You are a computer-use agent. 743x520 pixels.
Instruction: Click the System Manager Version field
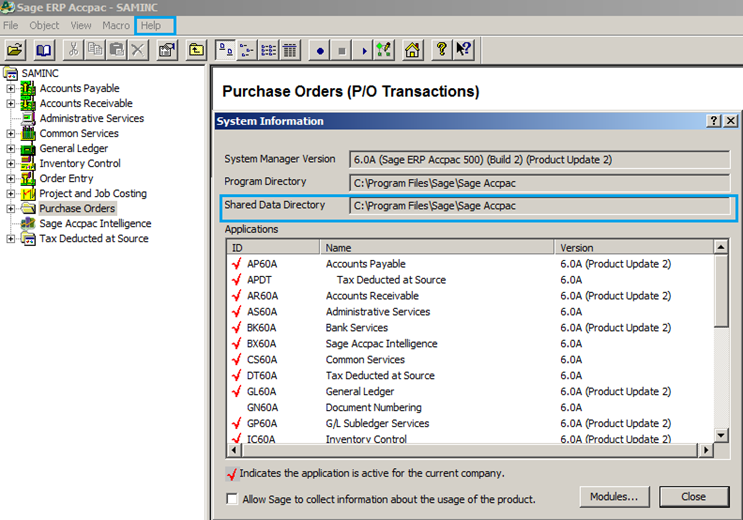539,160
